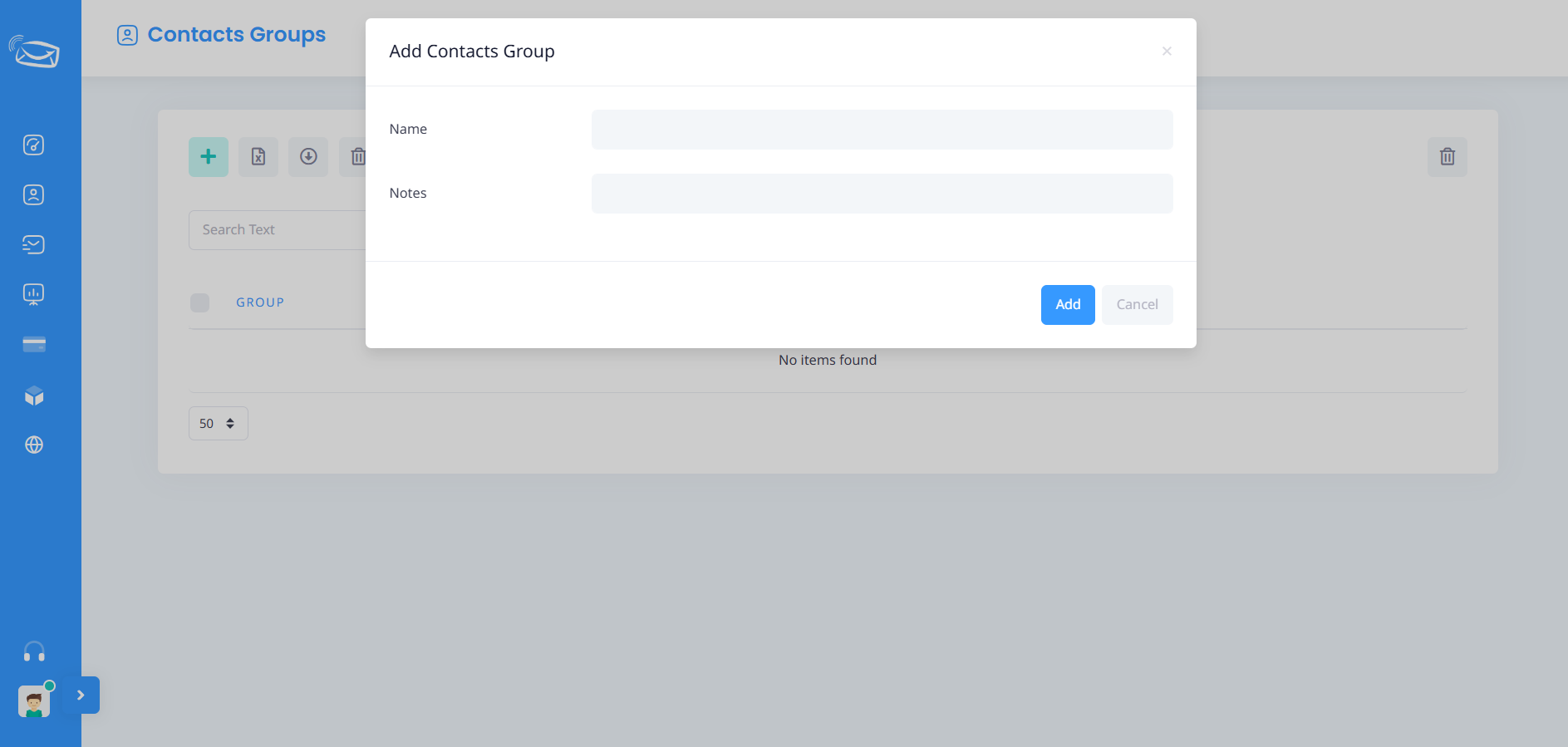This screenshot has height=747, width=1568.
Task: Focus the Name input field
Action: (x=882, y=130)
